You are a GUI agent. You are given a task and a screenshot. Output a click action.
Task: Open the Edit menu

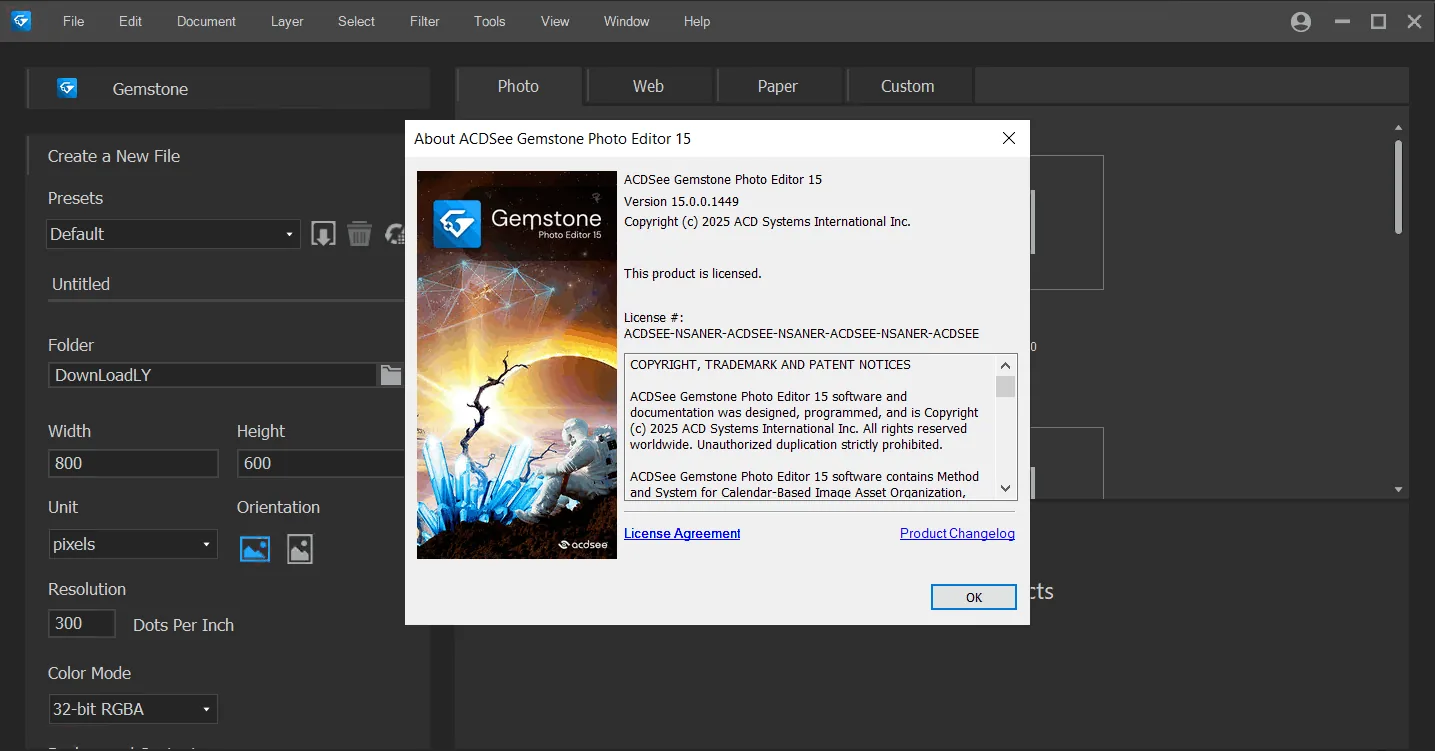point(131,21)
